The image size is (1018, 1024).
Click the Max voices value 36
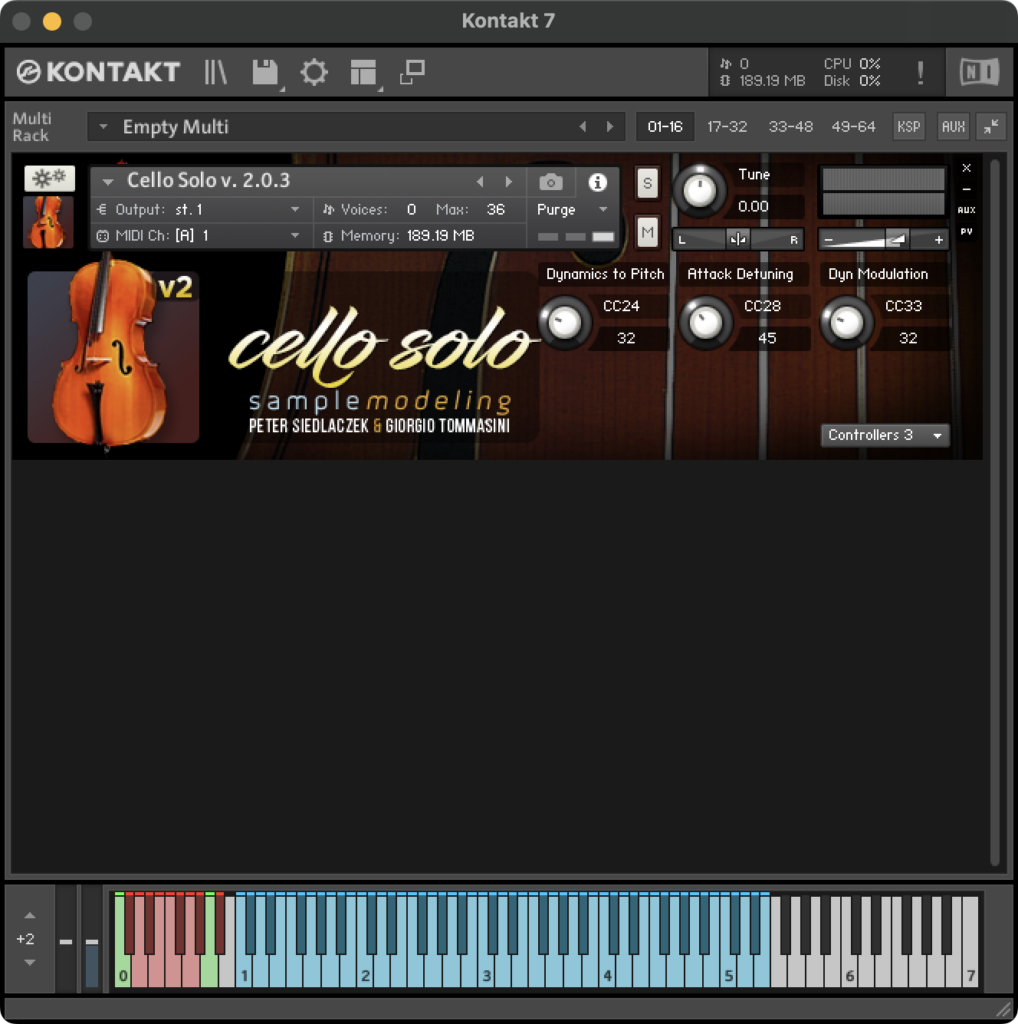tap(496, 210)
